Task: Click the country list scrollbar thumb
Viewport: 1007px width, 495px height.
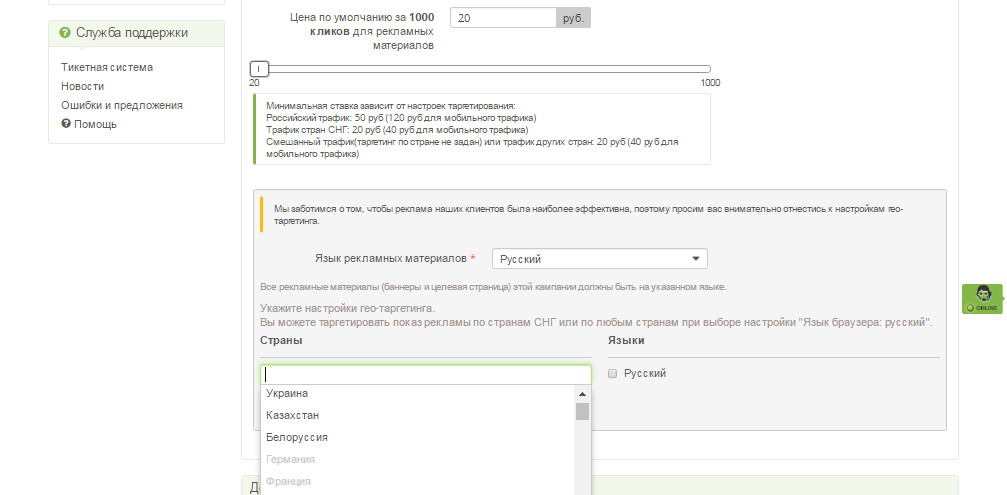Action: point(582,411)
